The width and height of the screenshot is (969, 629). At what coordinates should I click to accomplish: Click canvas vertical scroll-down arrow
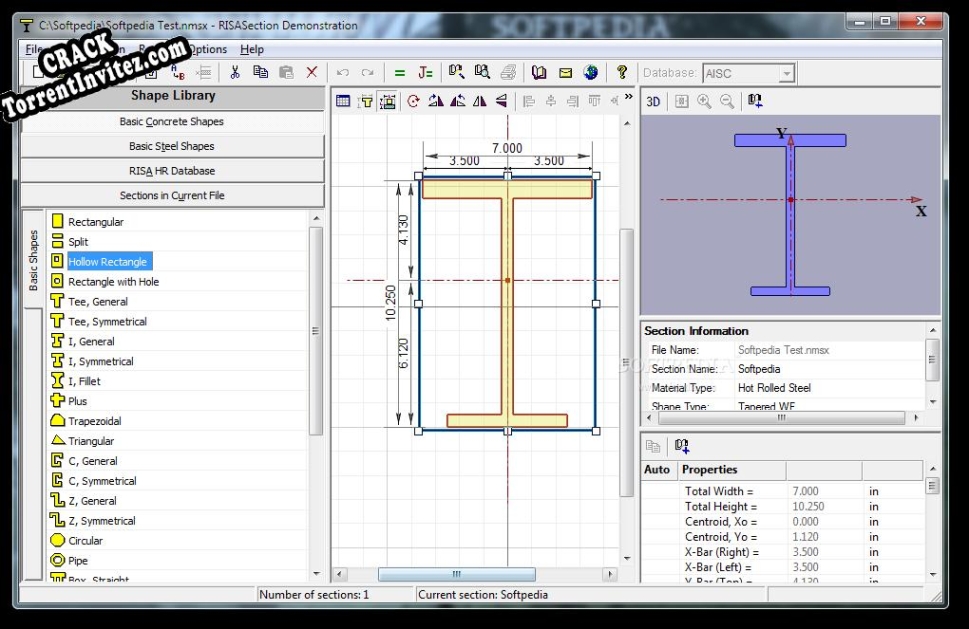[x=627, y=559]
